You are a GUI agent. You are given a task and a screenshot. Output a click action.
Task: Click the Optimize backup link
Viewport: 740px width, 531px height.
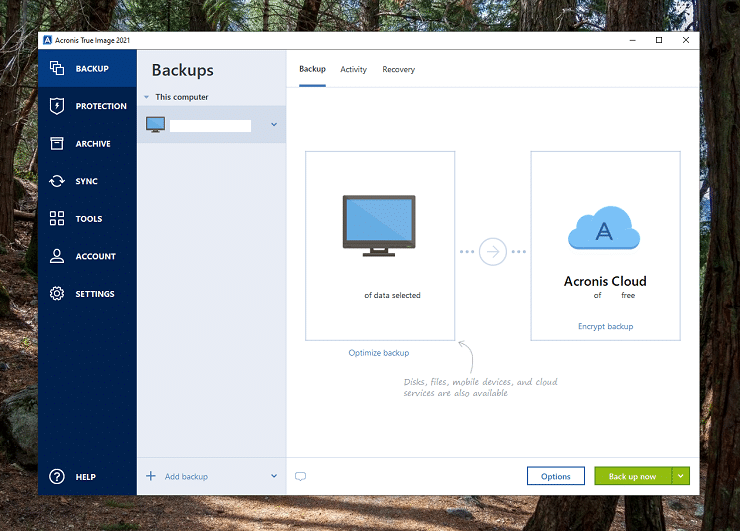pyautogui.click(x=379, y=353)
